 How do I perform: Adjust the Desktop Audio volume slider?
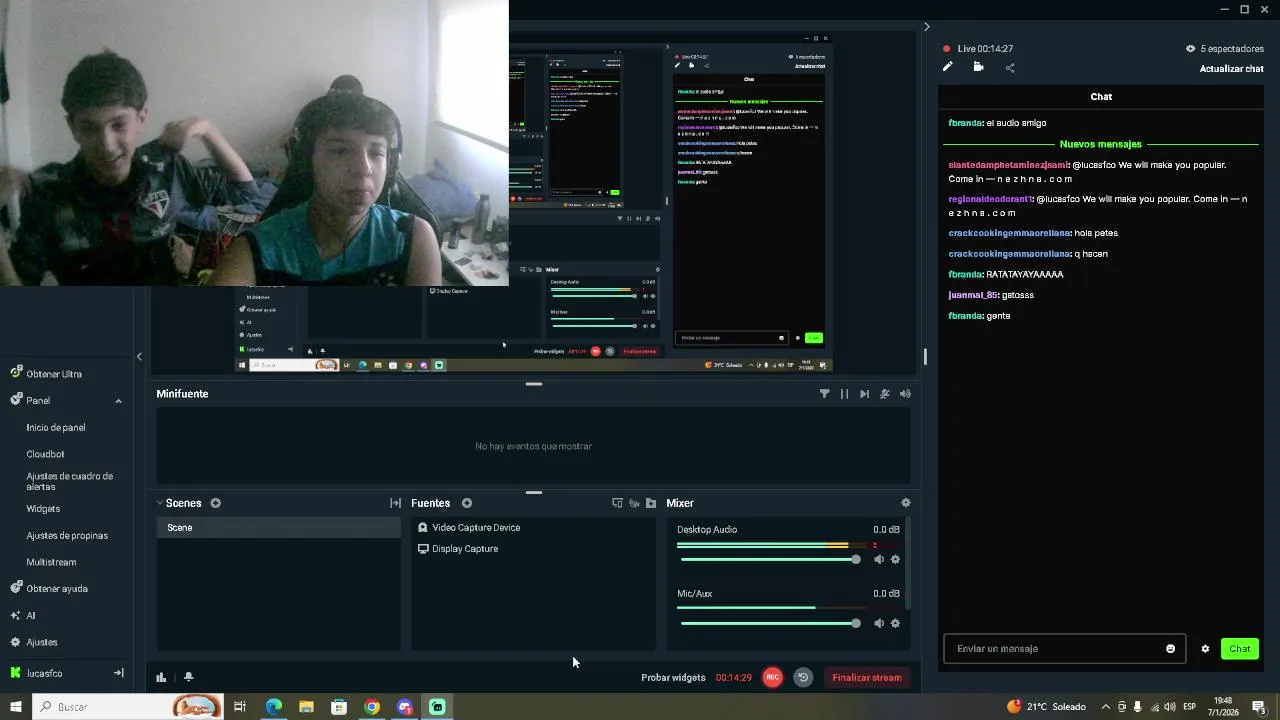(770, 559)
